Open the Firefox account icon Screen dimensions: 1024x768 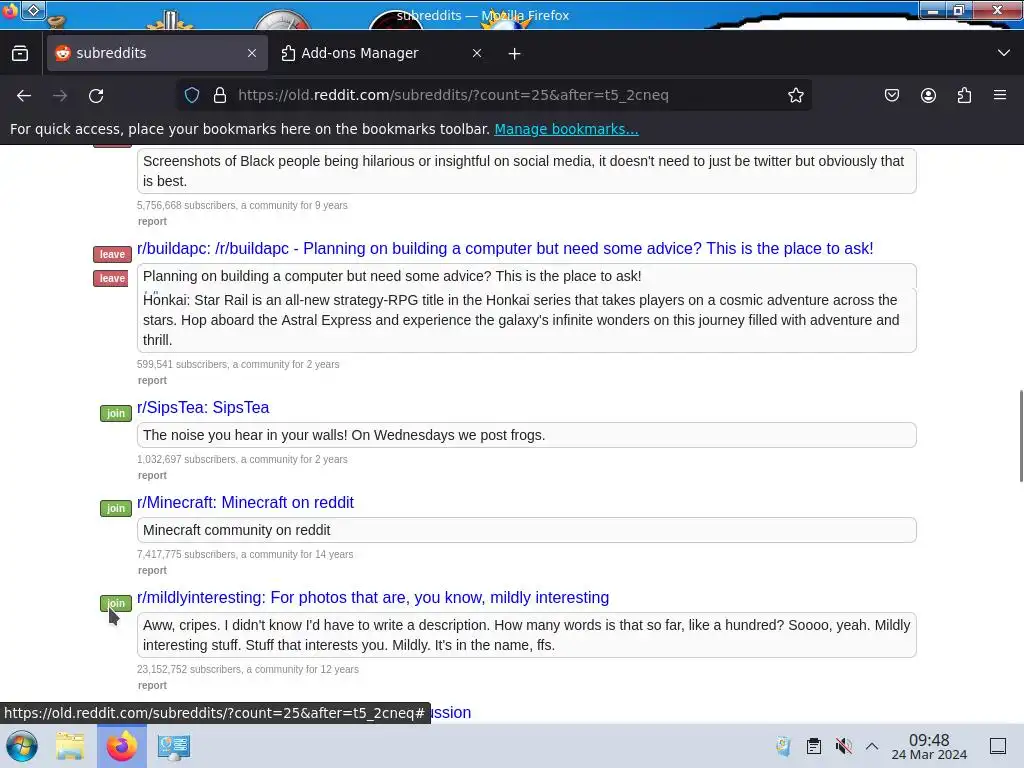[x=928, y=95]
